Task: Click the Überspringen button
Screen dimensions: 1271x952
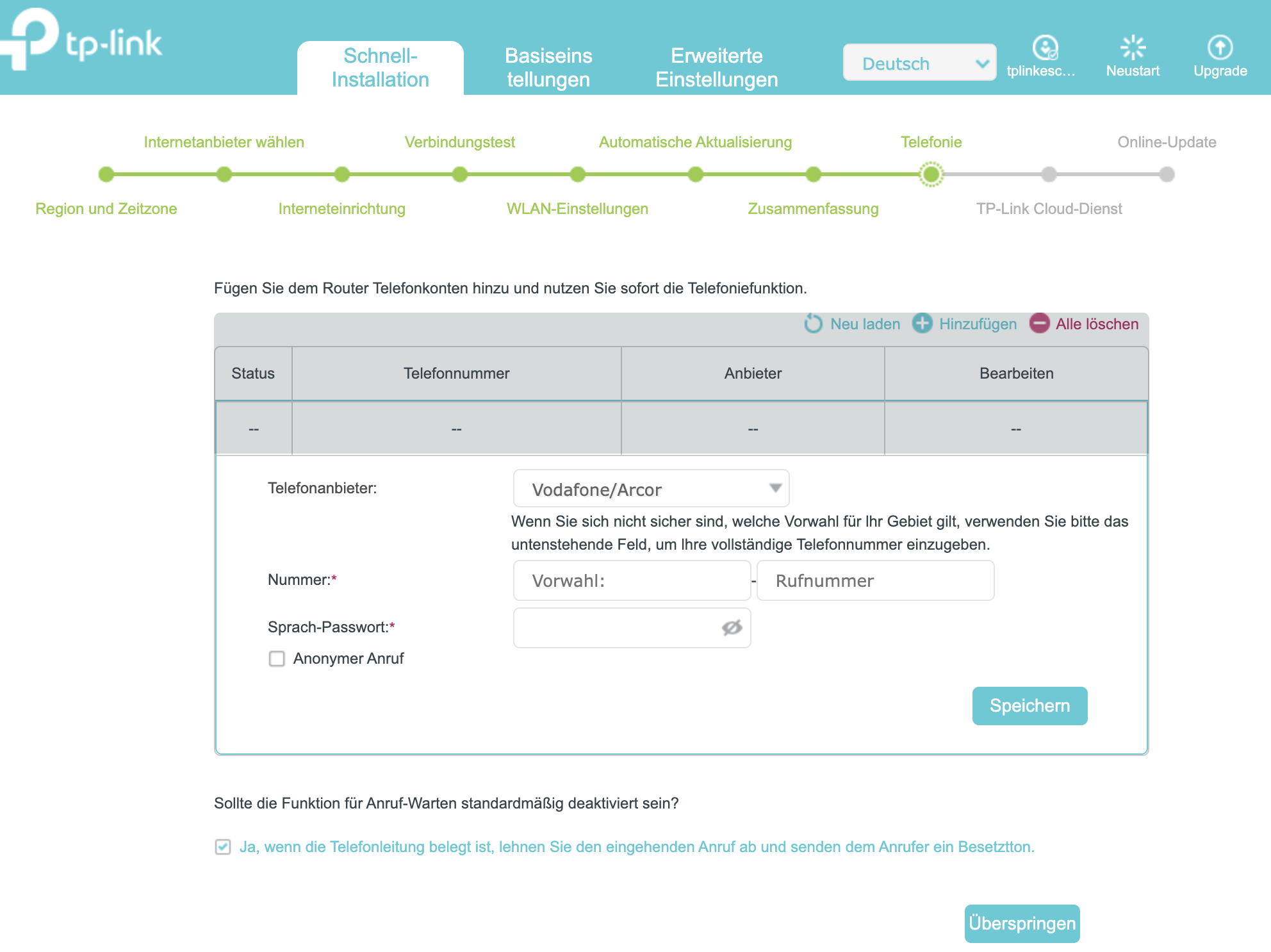Action: point(1022,923)
